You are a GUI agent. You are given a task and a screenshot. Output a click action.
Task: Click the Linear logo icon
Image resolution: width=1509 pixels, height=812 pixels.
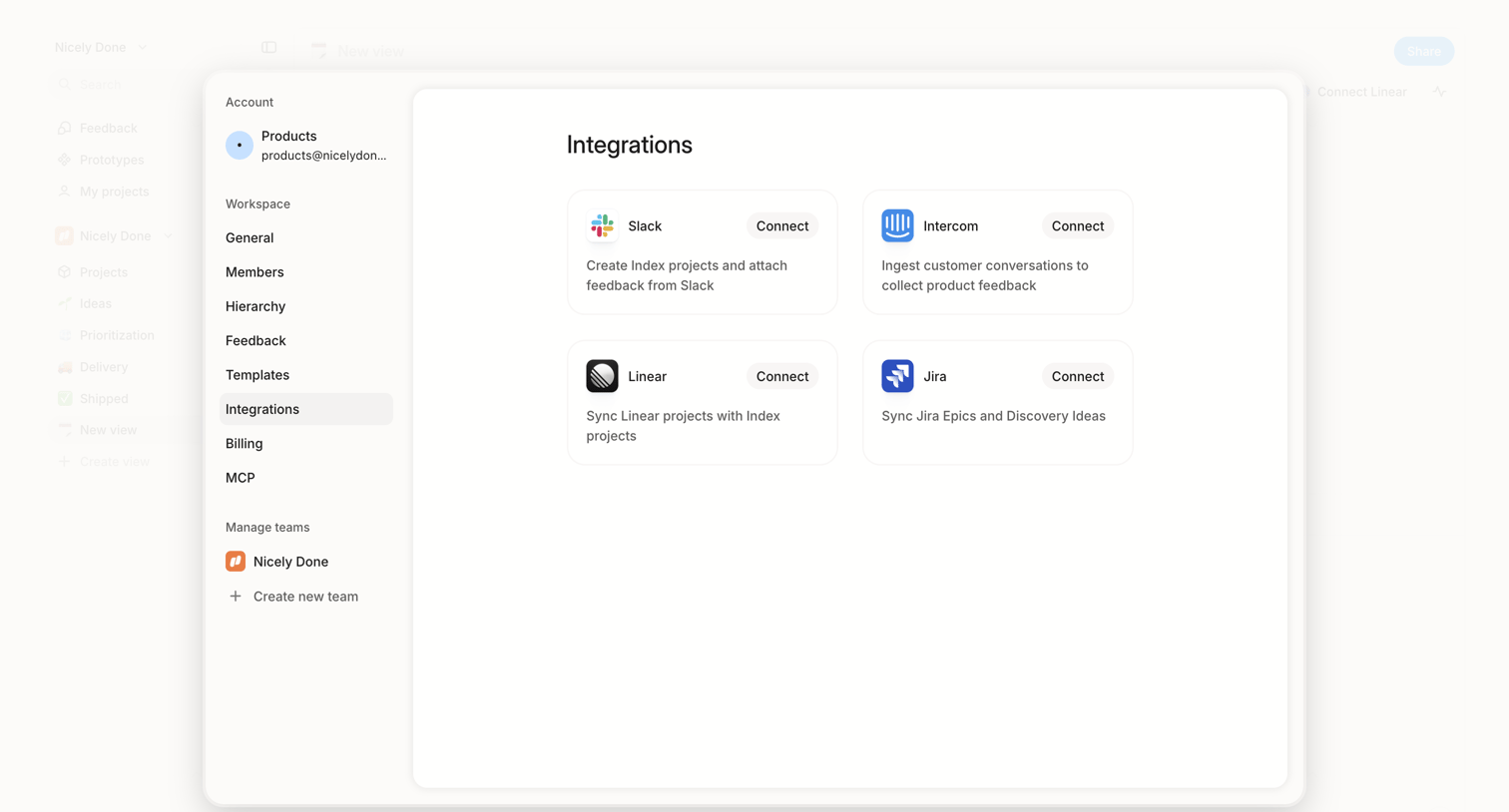[x=602, y=376]
